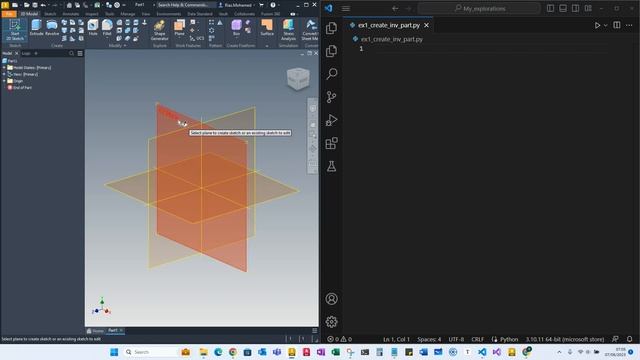Select the Extrude tool
Viewport: 640px width, 360px height.
click(x=36, y=28)
